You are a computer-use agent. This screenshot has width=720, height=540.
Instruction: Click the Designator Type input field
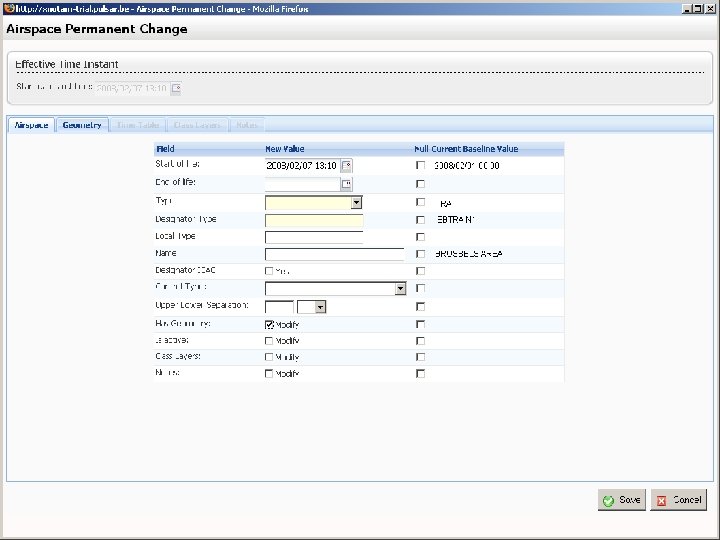tap(314, 220)
